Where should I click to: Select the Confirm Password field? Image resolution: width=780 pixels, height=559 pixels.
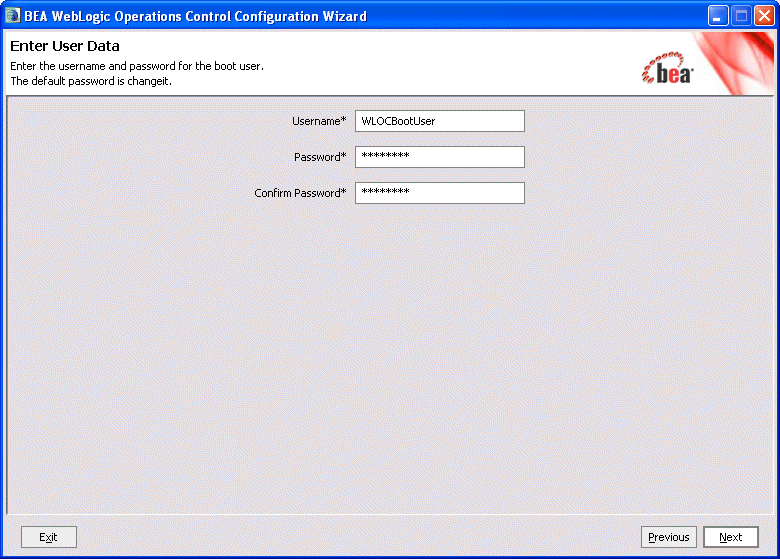pos(440,193)
